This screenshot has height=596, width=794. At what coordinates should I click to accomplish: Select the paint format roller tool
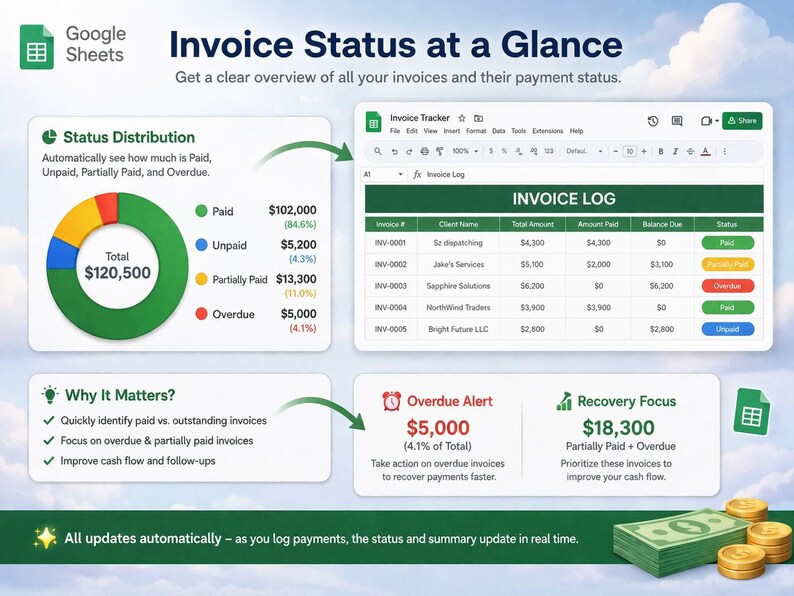[440, 151]
